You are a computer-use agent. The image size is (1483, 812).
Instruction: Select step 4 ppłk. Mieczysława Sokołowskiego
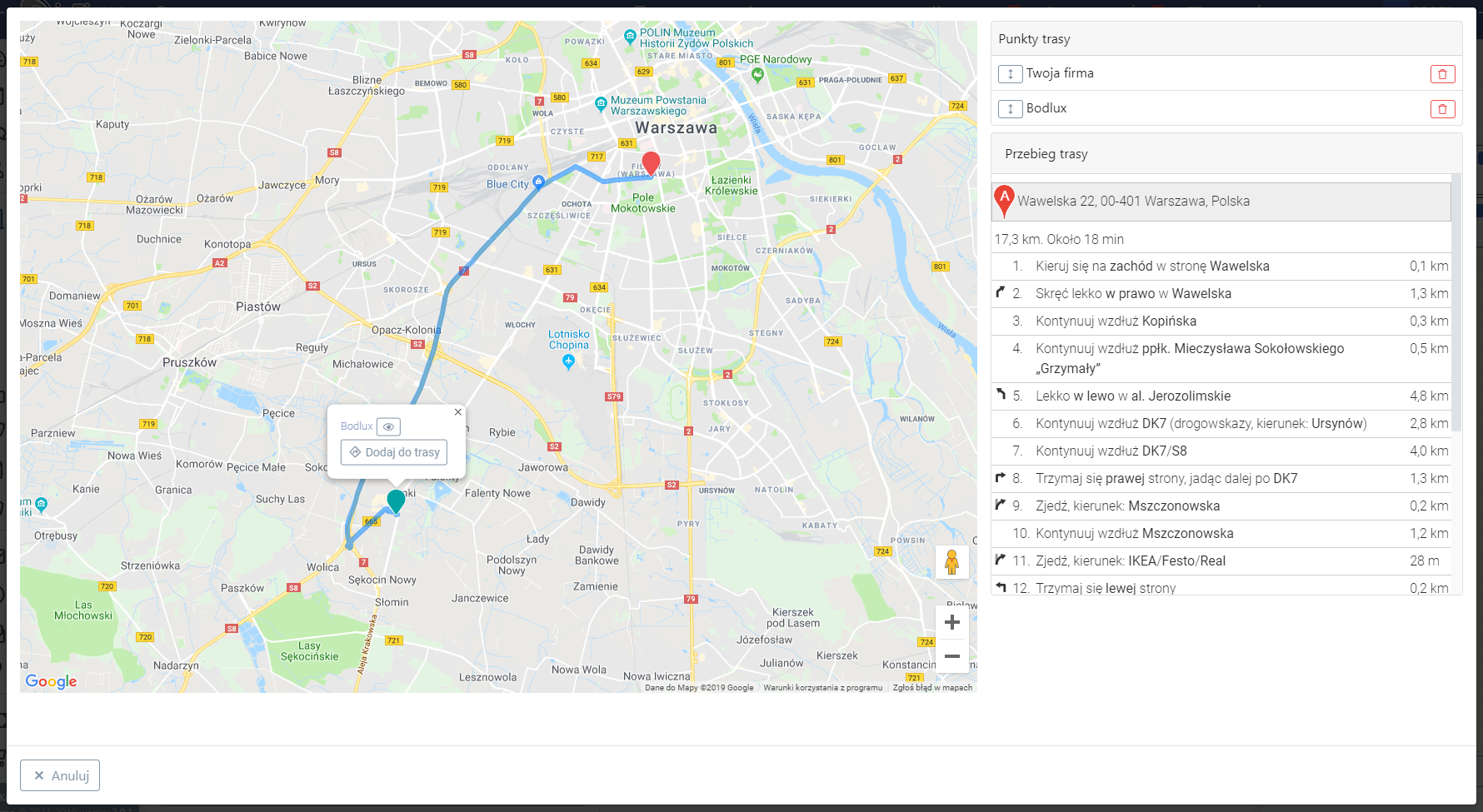coord(1221,359)
